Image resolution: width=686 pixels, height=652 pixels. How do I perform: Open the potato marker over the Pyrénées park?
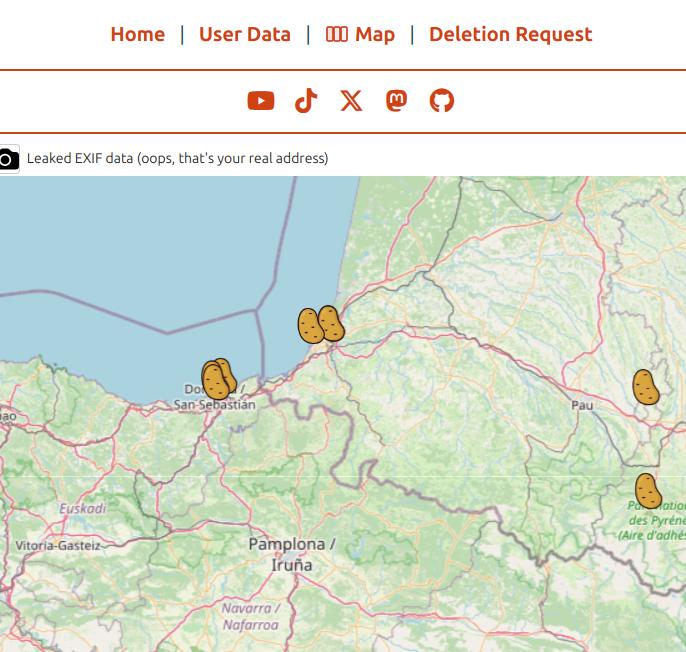(x=648, y=491)
